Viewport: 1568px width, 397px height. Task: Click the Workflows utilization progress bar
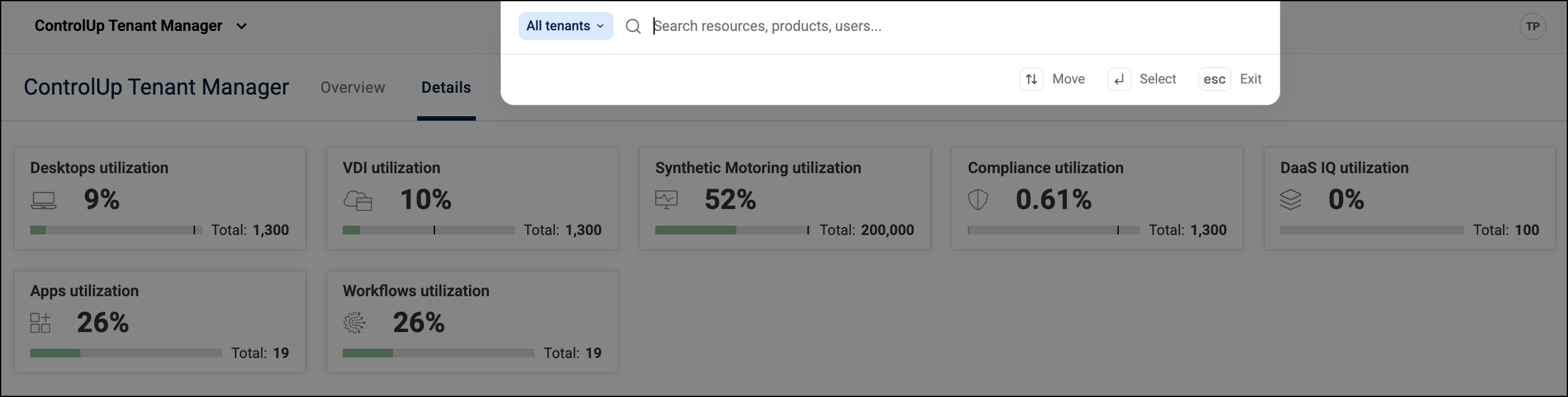439,353
